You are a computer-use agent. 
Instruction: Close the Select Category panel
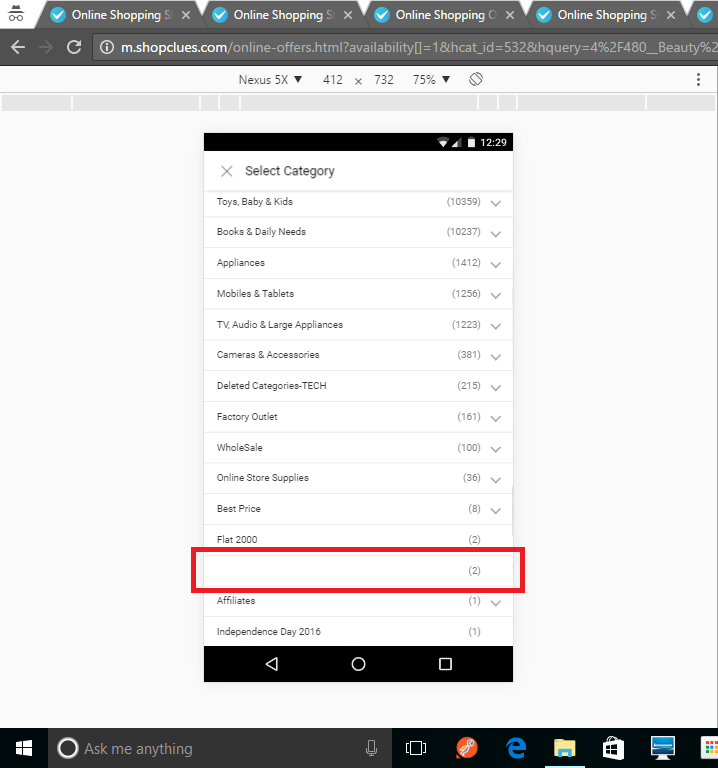[227, 171]
